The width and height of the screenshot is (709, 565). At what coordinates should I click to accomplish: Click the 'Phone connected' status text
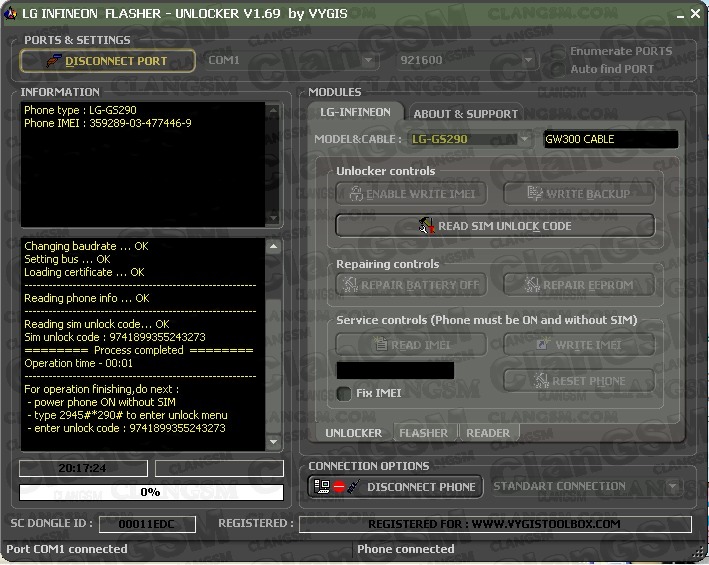point(406,549)
